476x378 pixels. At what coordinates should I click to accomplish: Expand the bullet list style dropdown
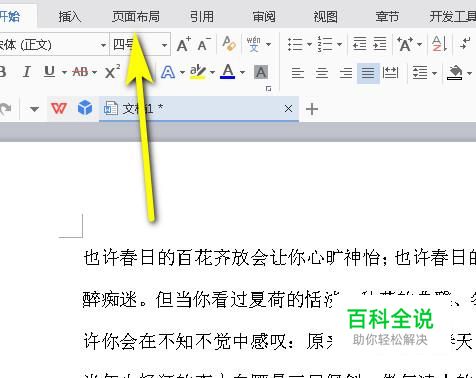309,44
